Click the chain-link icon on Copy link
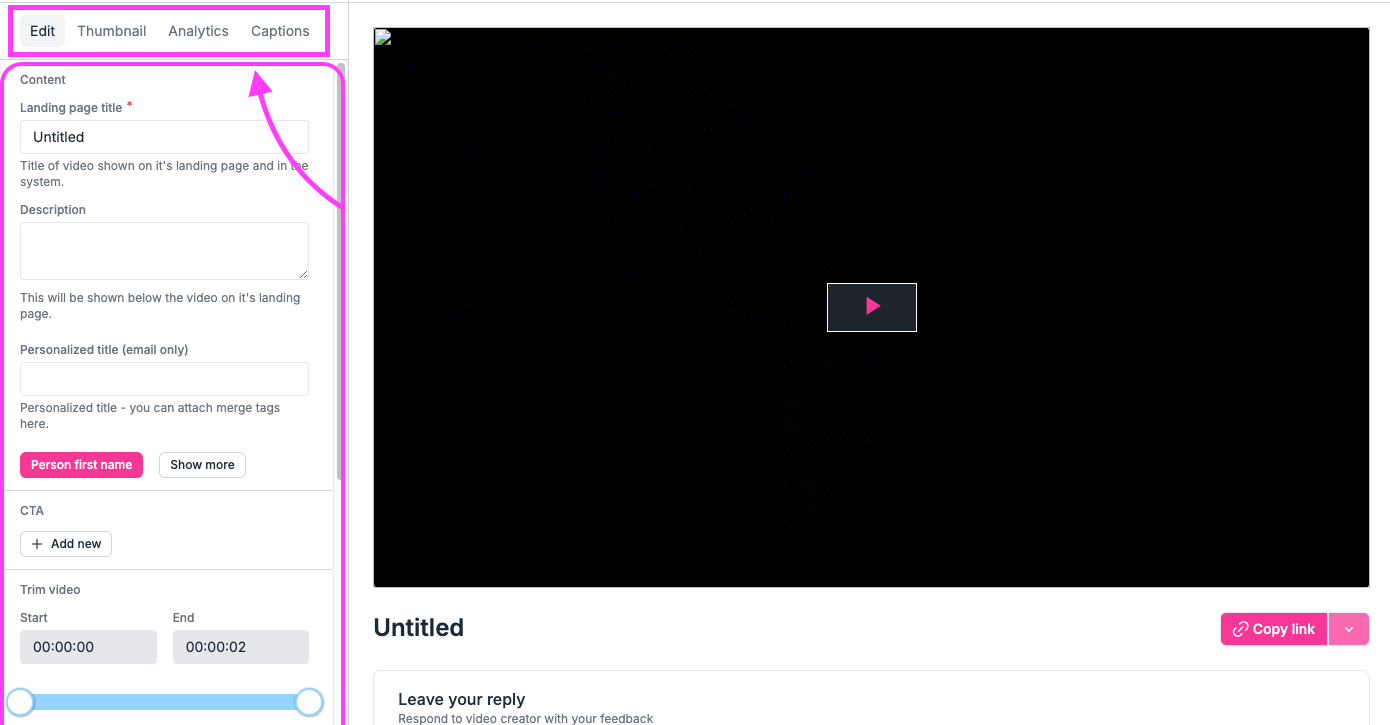This screenshot has height=725, width=1390. 1240,629
